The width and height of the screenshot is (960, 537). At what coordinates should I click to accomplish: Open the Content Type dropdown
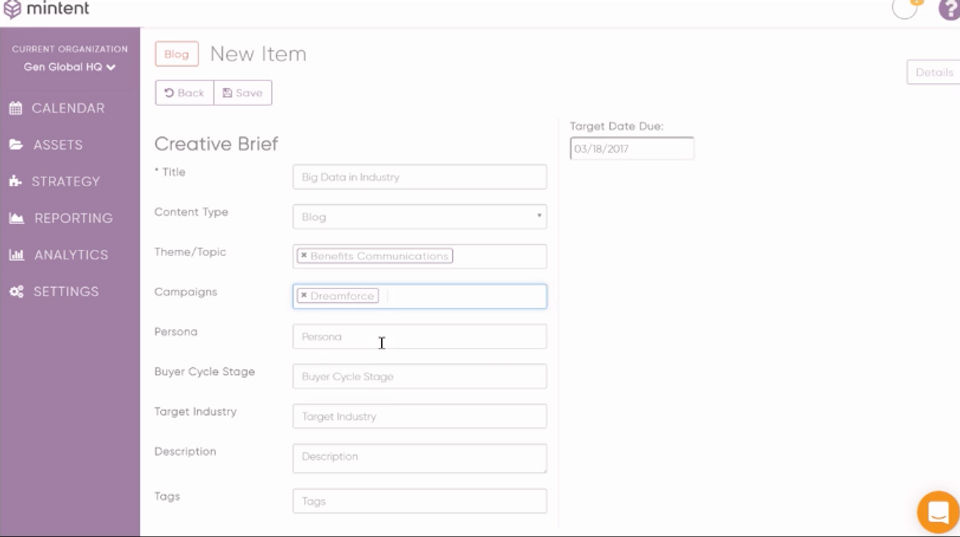(x=419, y=217)
